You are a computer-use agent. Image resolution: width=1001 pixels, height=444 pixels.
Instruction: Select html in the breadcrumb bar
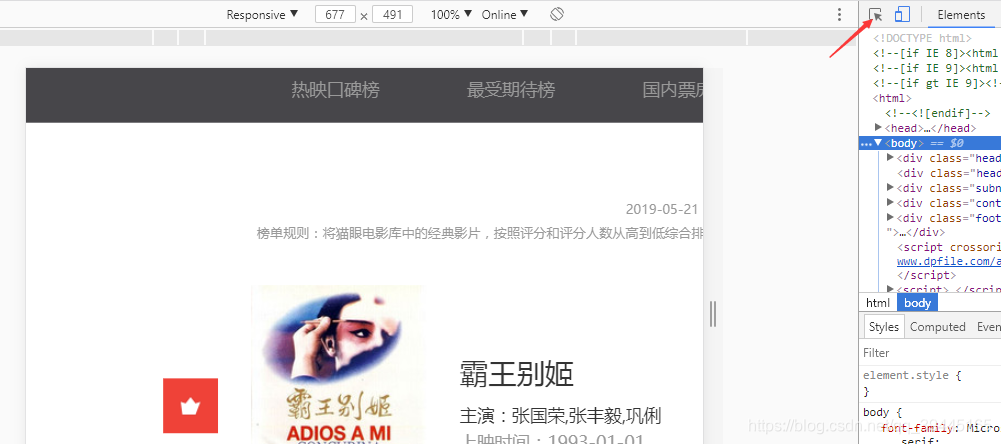tap(877, 303)
